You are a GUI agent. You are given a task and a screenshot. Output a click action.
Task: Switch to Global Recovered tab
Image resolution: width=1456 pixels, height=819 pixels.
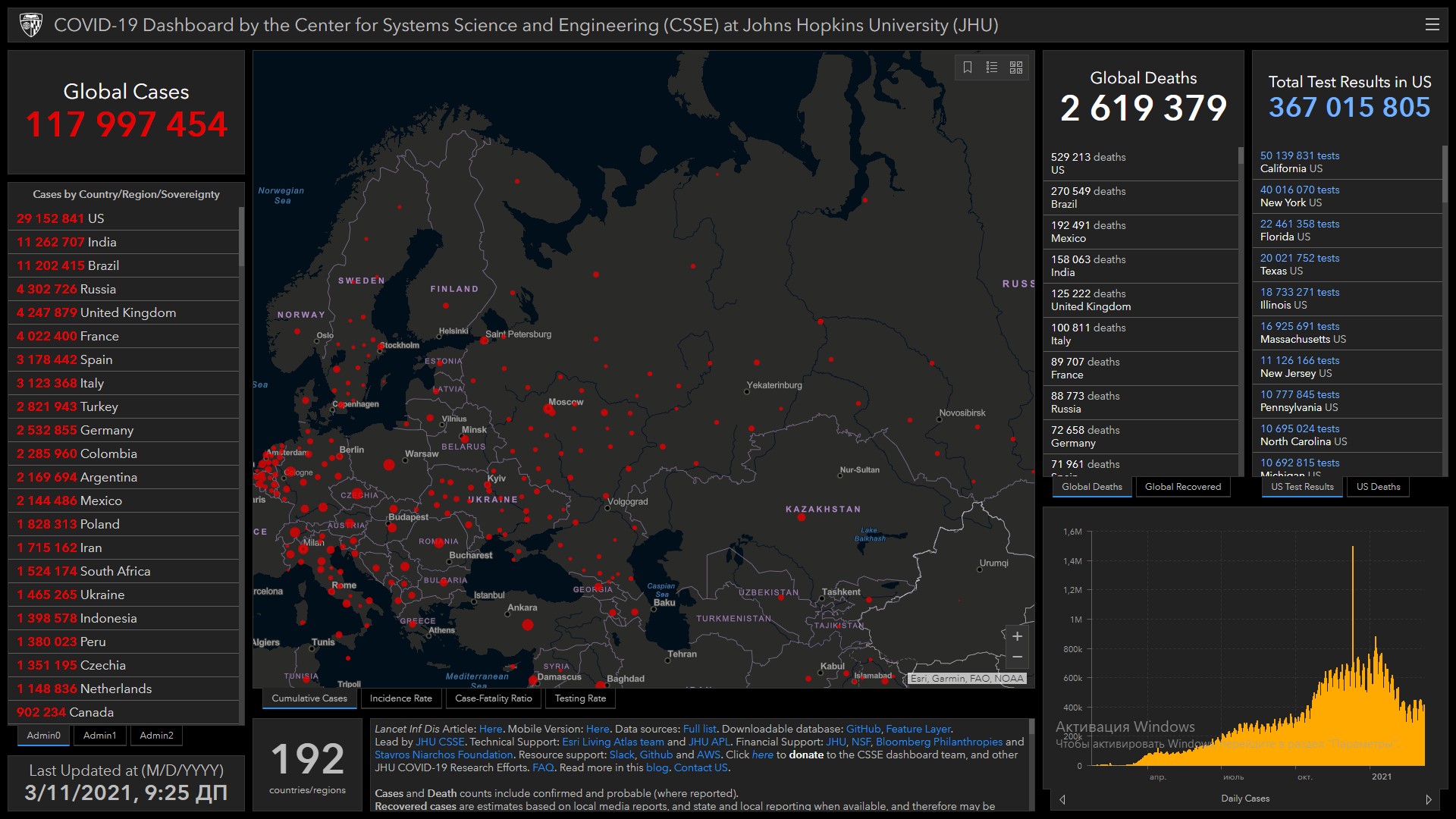click(1182, 487)
